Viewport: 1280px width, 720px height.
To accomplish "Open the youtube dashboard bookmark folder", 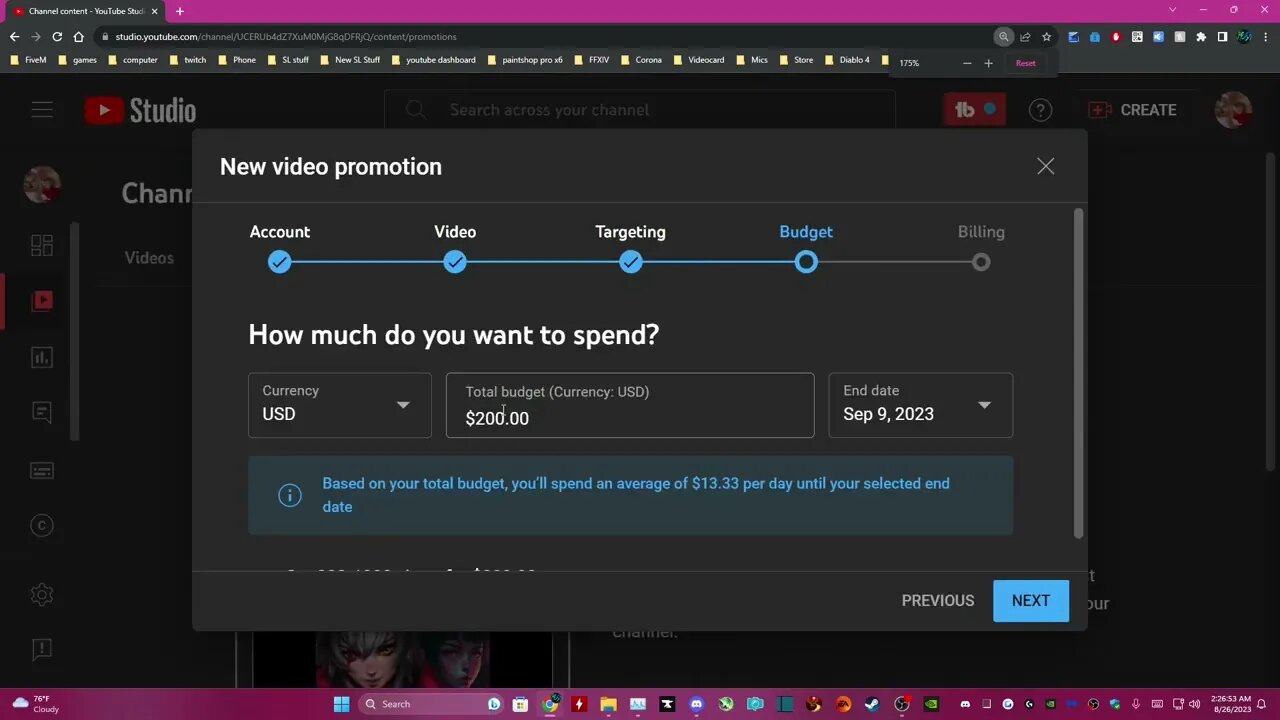I will 434,60.
